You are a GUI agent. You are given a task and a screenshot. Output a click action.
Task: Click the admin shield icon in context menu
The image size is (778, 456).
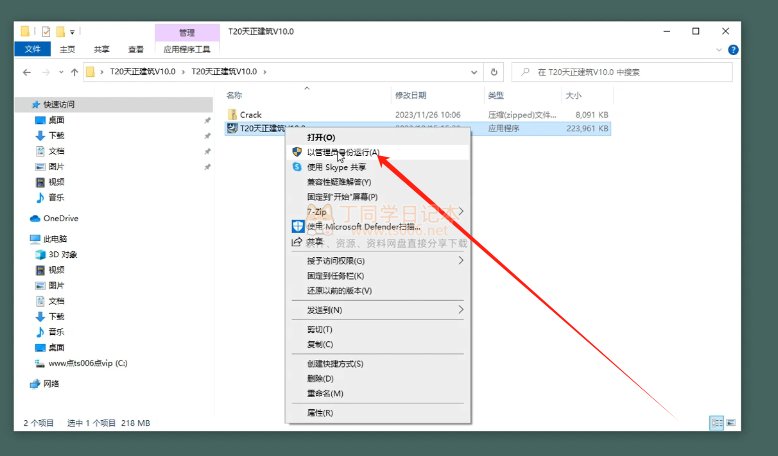pyautogui.click(x=297, y=152)
